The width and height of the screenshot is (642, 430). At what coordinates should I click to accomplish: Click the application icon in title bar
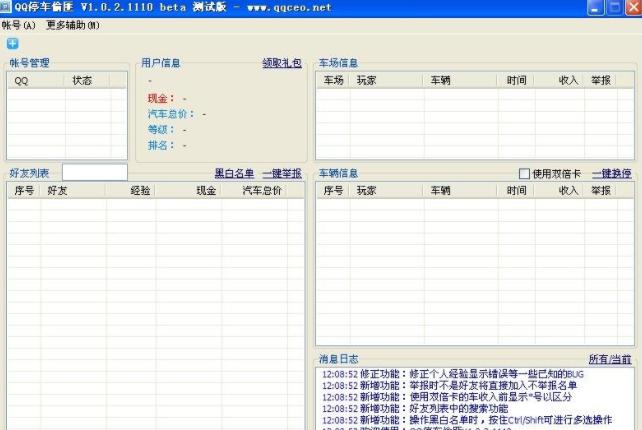click(5, 7)
